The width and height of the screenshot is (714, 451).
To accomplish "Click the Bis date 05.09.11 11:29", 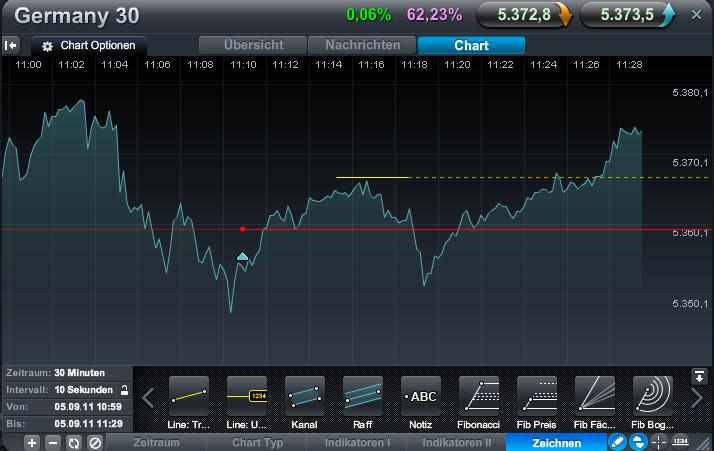I will 88,424.
